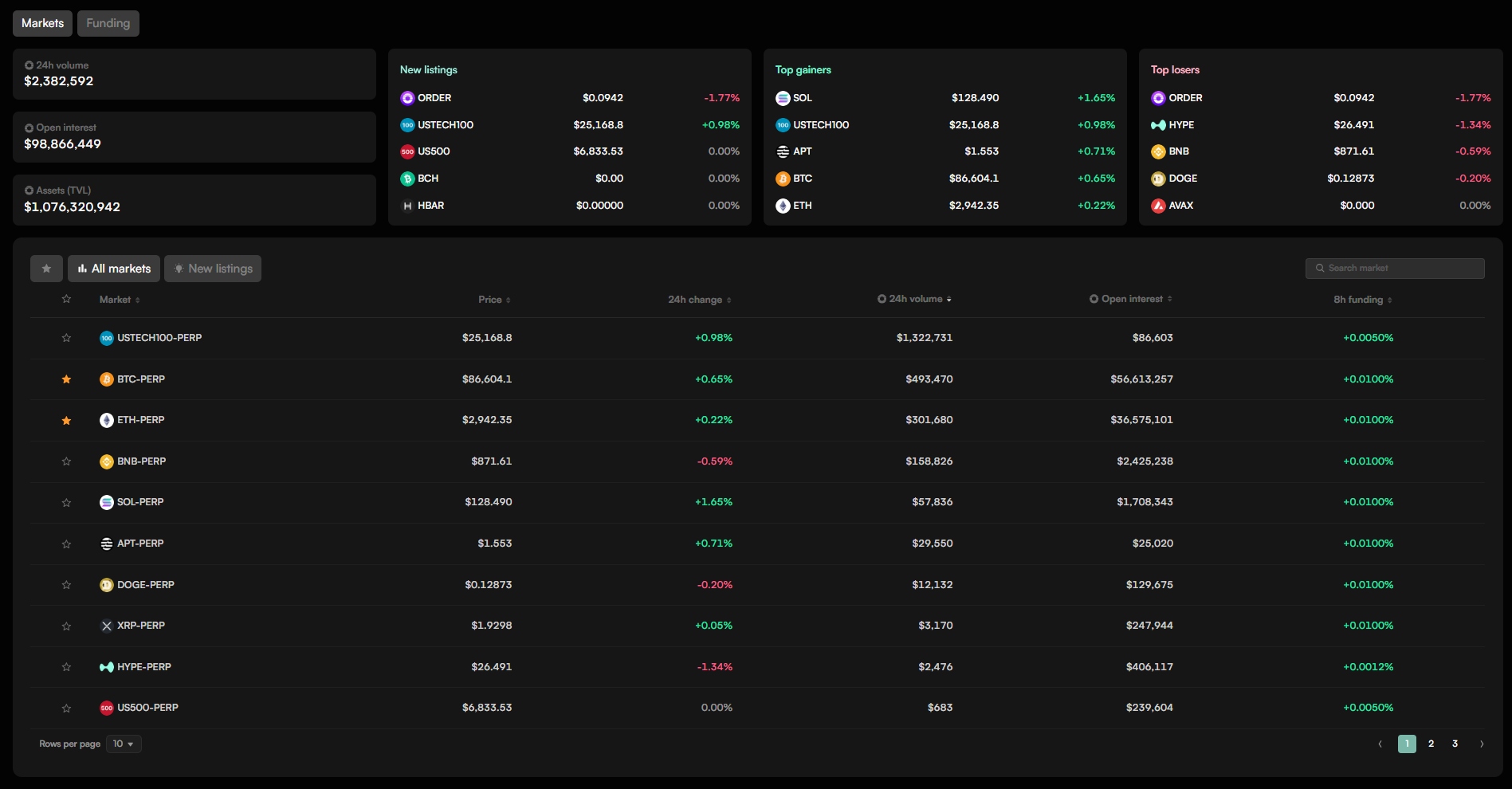1512x789 pixels.
Task: Click the US500-PERP coin icon
Action: coord(107,708)
